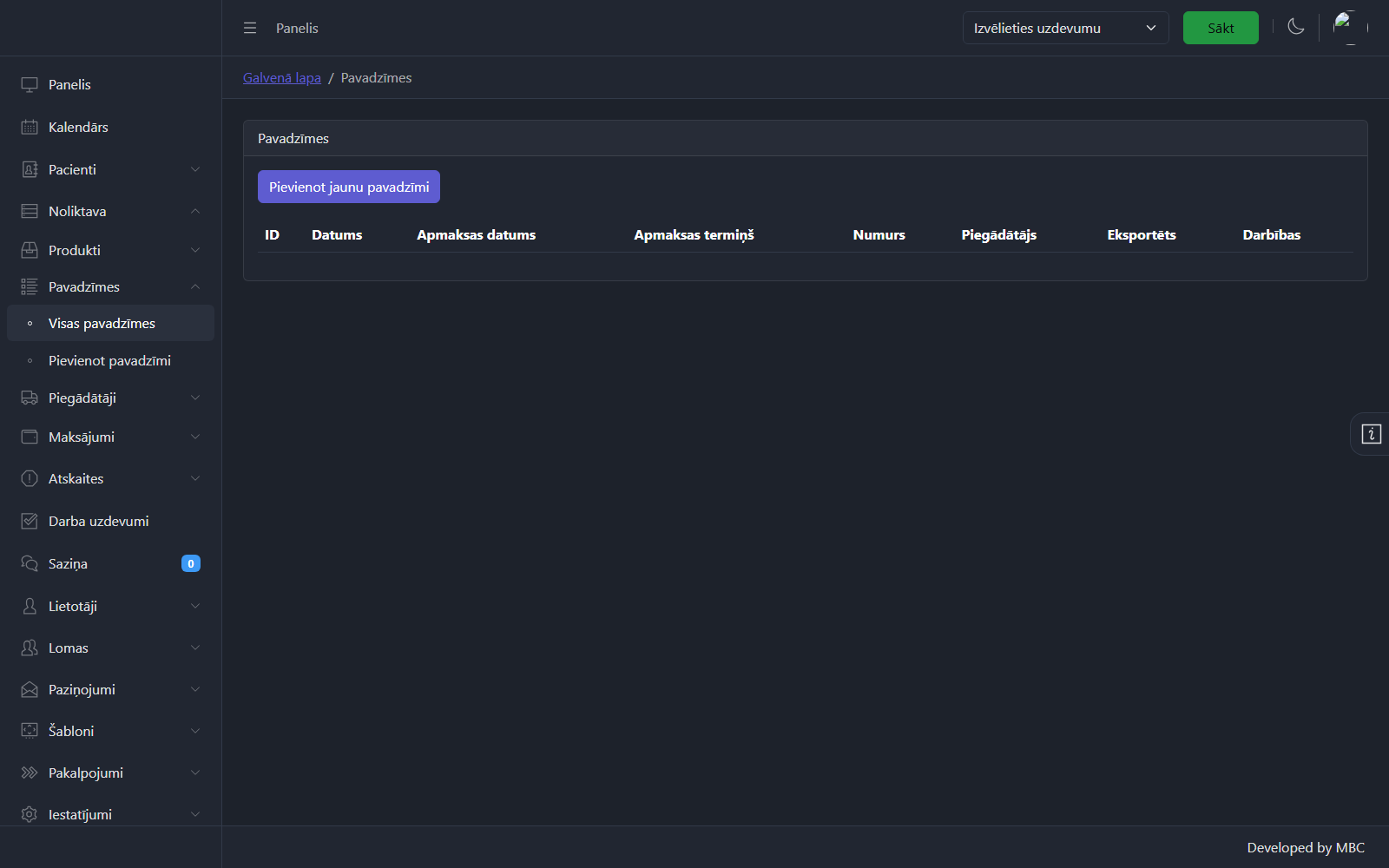The height and width of the screenshot is (868, 1389).
Task: Click the Iestatījumi gear icon
Action: point(30,814)
